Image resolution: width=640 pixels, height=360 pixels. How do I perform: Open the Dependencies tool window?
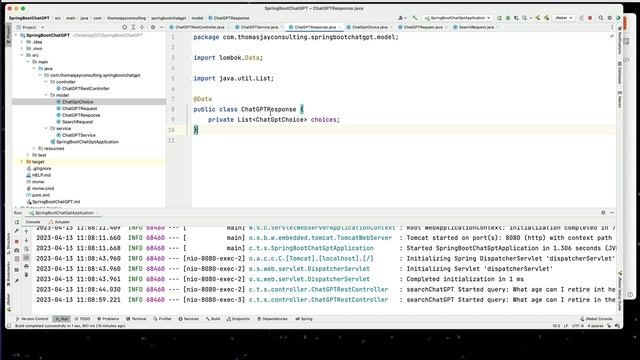[273, 319]
